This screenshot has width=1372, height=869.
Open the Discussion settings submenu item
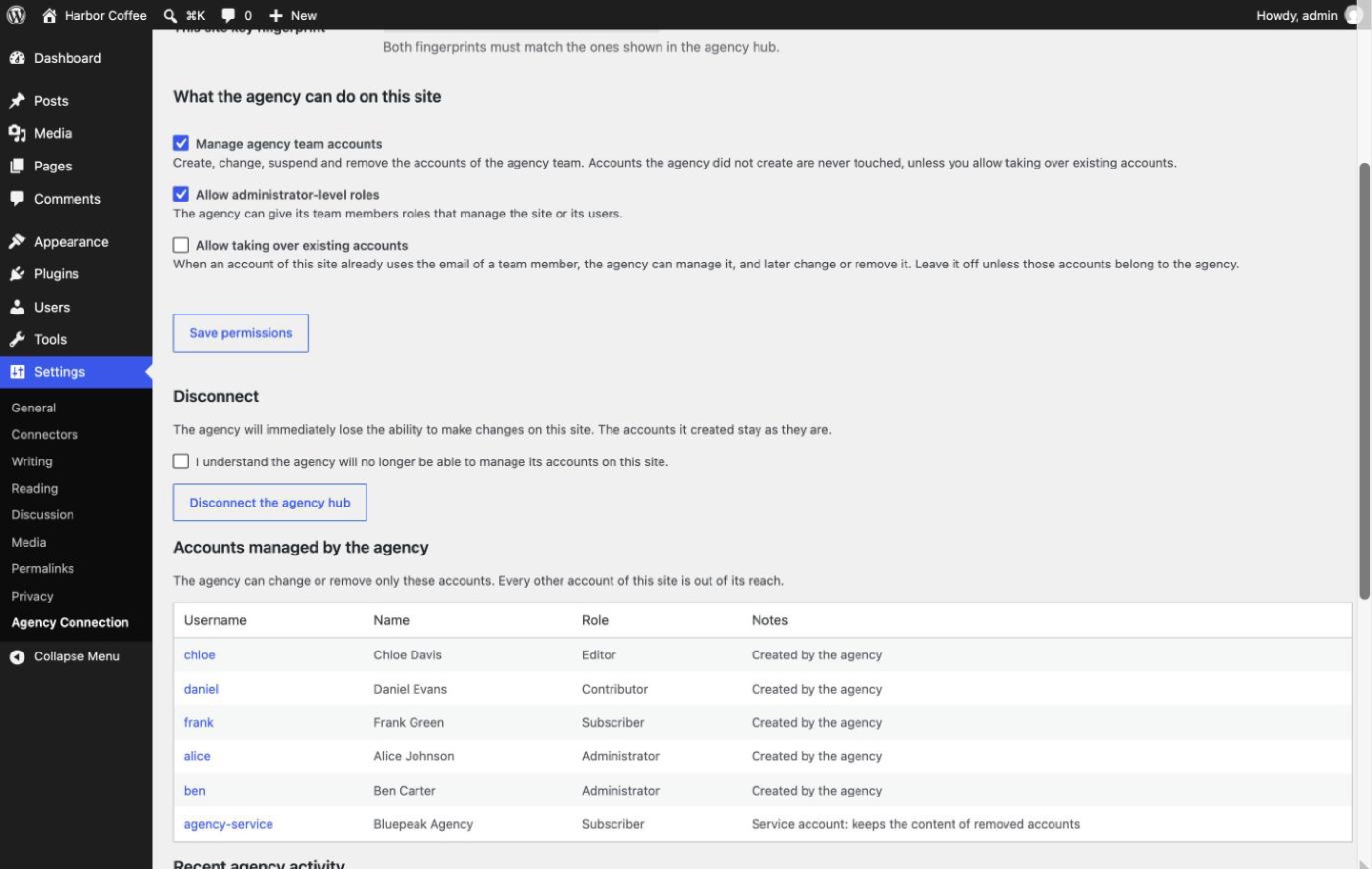(x=42, y=514)
